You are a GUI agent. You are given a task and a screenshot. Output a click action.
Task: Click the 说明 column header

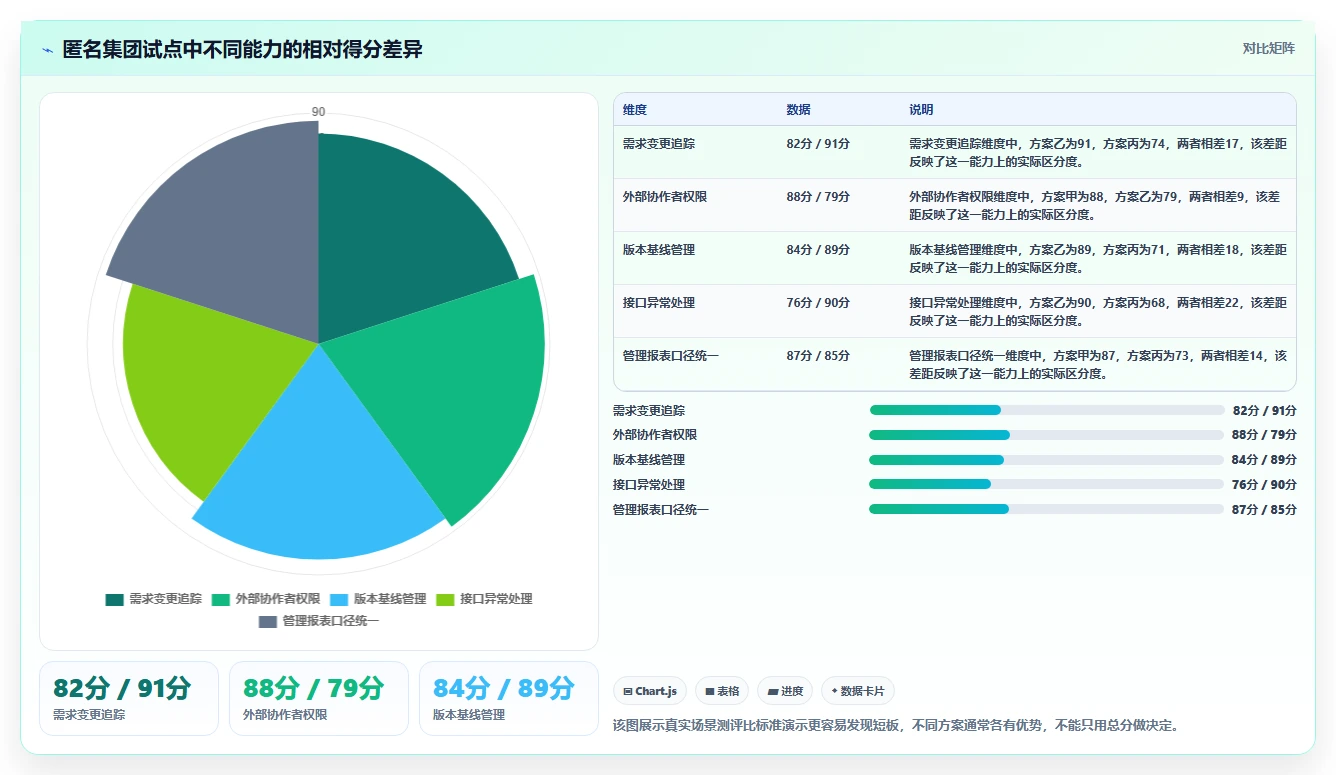[x=921, y=110]
